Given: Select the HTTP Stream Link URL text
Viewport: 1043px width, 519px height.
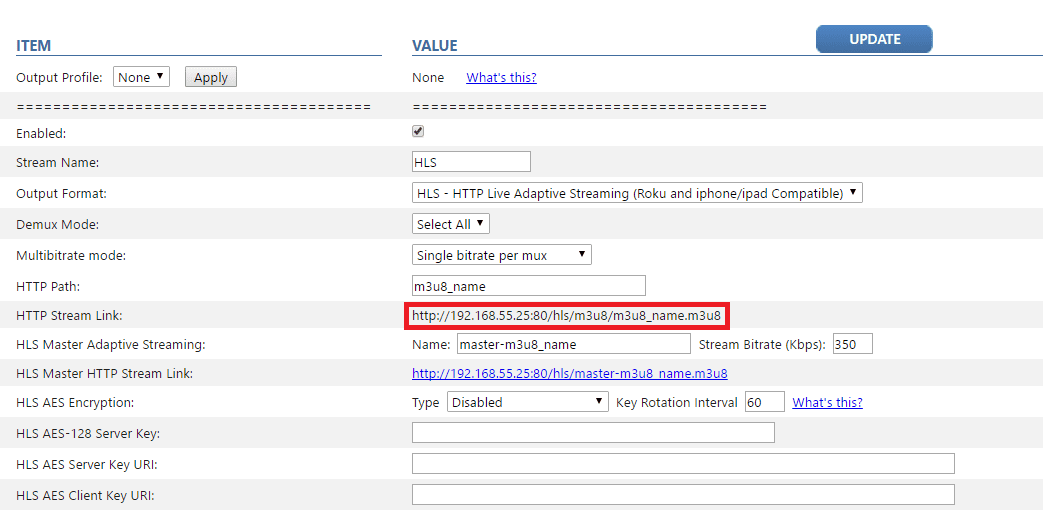Looking at the screenshot, I should point(566,316).
